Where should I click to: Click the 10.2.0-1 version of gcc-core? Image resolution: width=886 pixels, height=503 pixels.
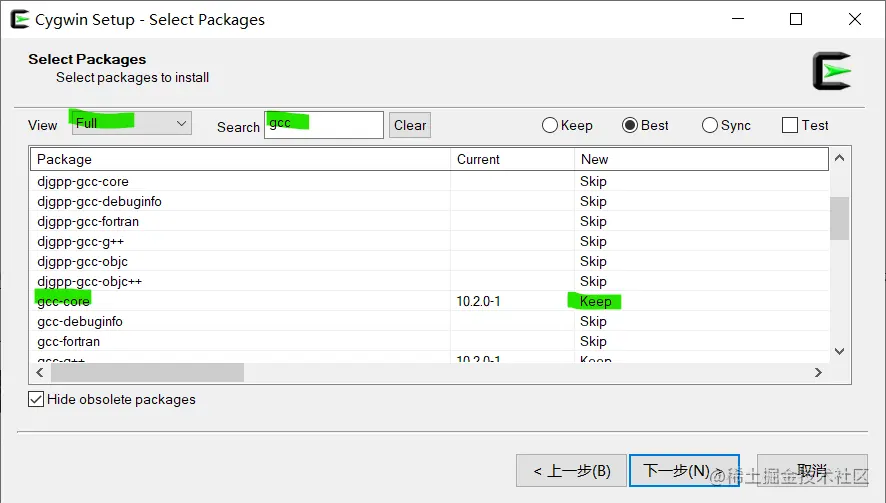click(478, 302)
